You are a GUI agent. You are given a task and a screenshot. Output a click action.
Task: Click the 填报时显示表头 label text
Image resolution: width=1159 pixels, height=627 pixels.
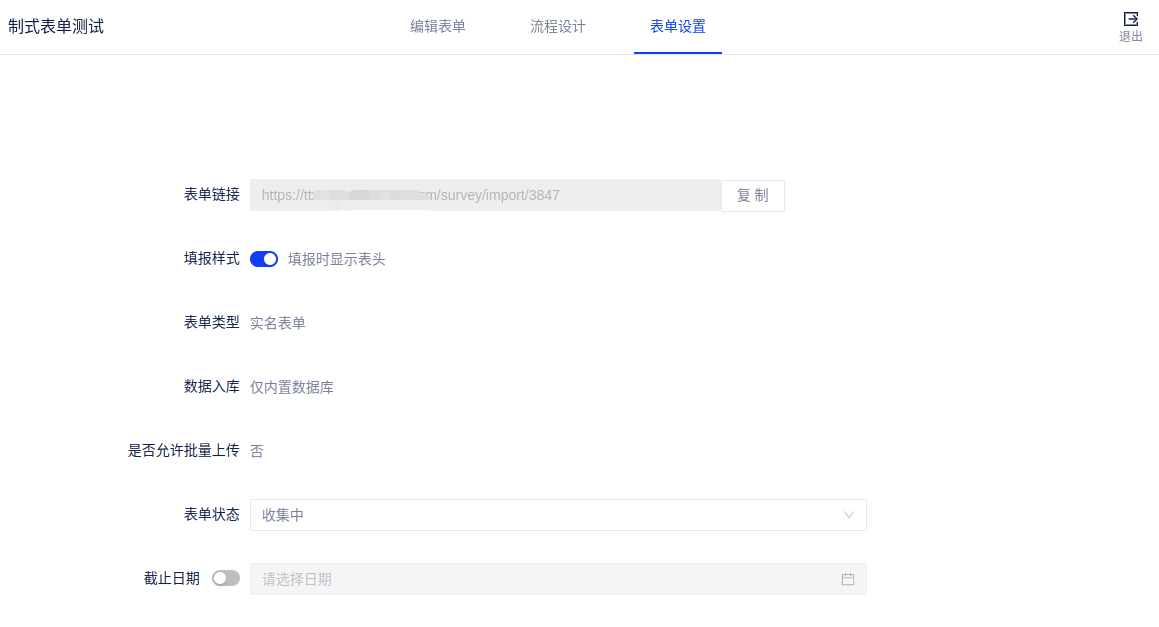point(337,259)
